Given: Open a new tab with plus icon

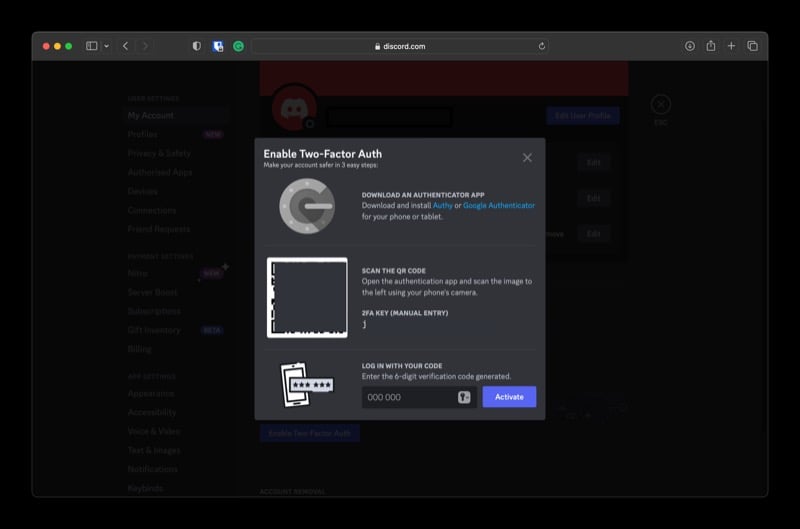Looking at the screenshot, I should pyautogui.click(x=731, y=46).
